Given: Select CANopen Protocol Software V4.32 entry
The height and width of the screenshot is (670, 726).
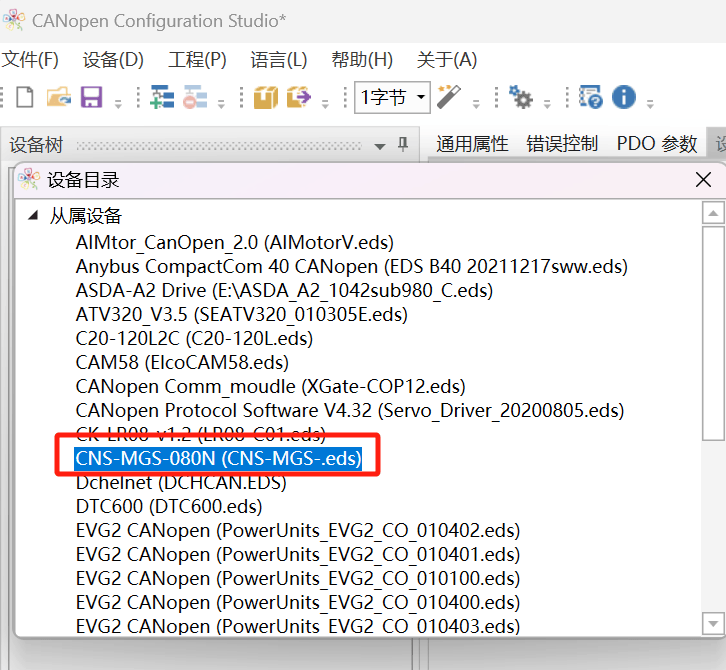Looking at the screenshot, I should (350, 411).
